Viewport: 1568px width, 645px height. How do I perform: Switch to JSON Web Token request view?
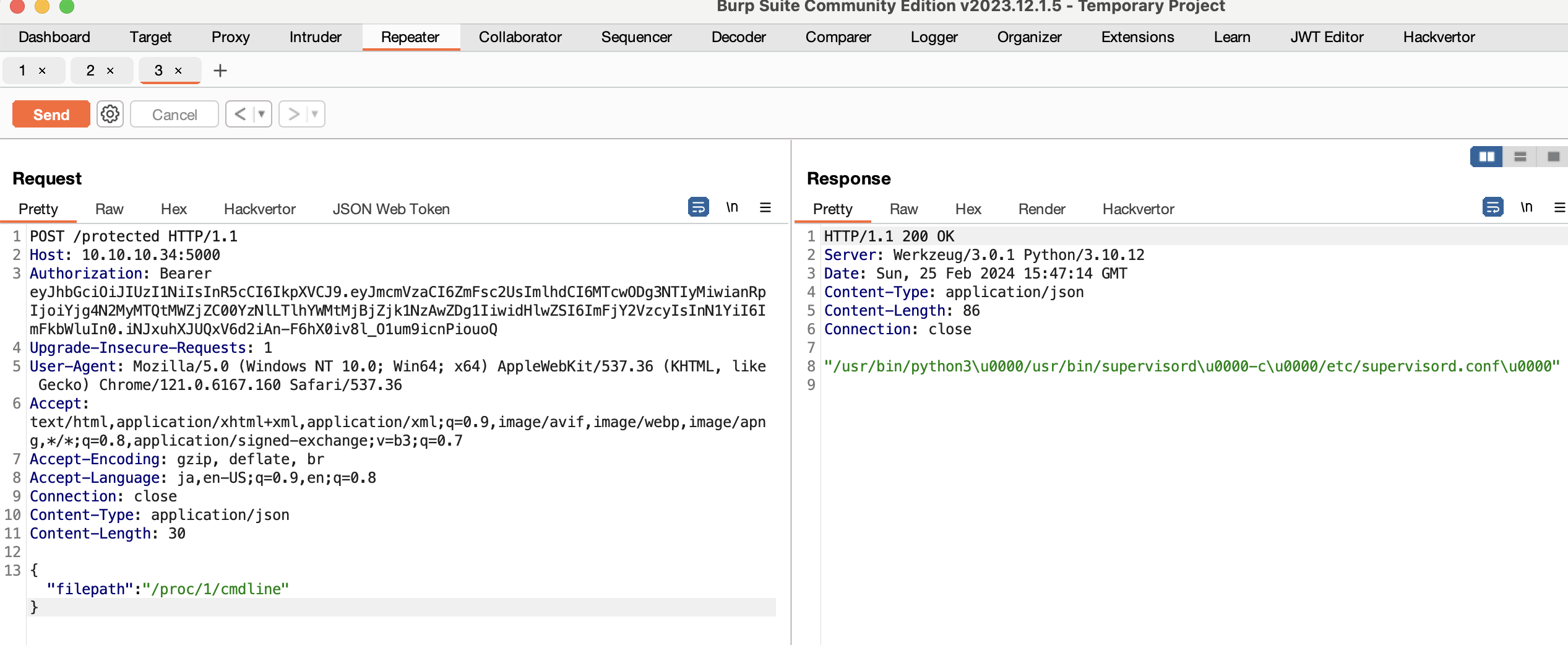(x=390, y=209)
